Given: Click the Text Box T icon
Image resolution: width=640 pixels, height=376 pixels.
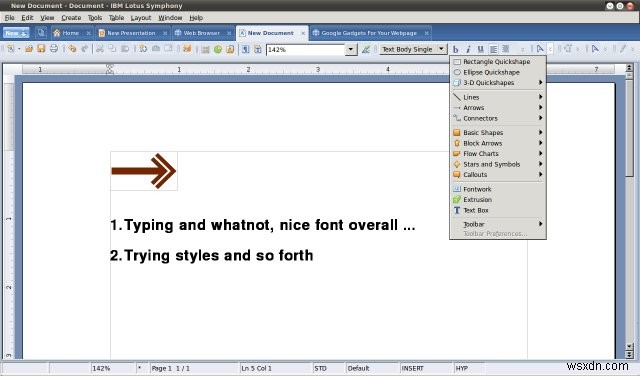Looking at the screenshot, I should 457,210.
